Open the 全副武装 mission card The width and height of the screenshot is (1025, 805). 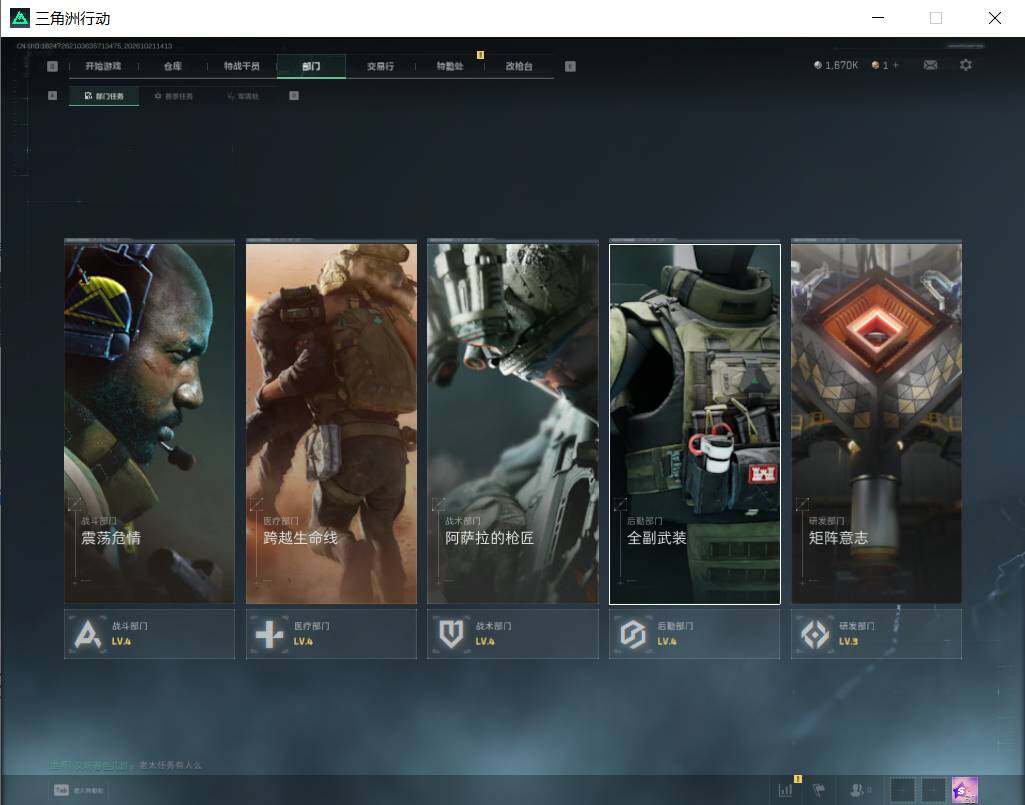pos(695,424)
